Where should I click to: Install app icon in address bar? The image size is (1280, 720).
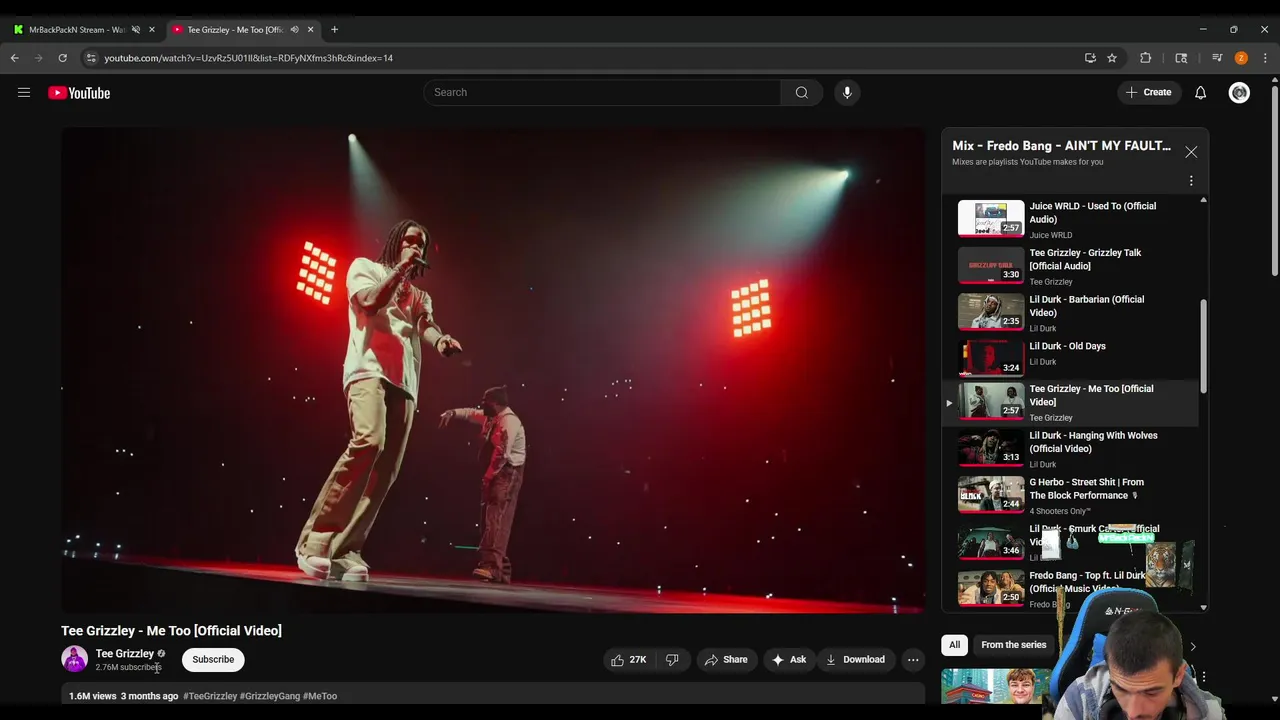click(x=1090, y=58)
